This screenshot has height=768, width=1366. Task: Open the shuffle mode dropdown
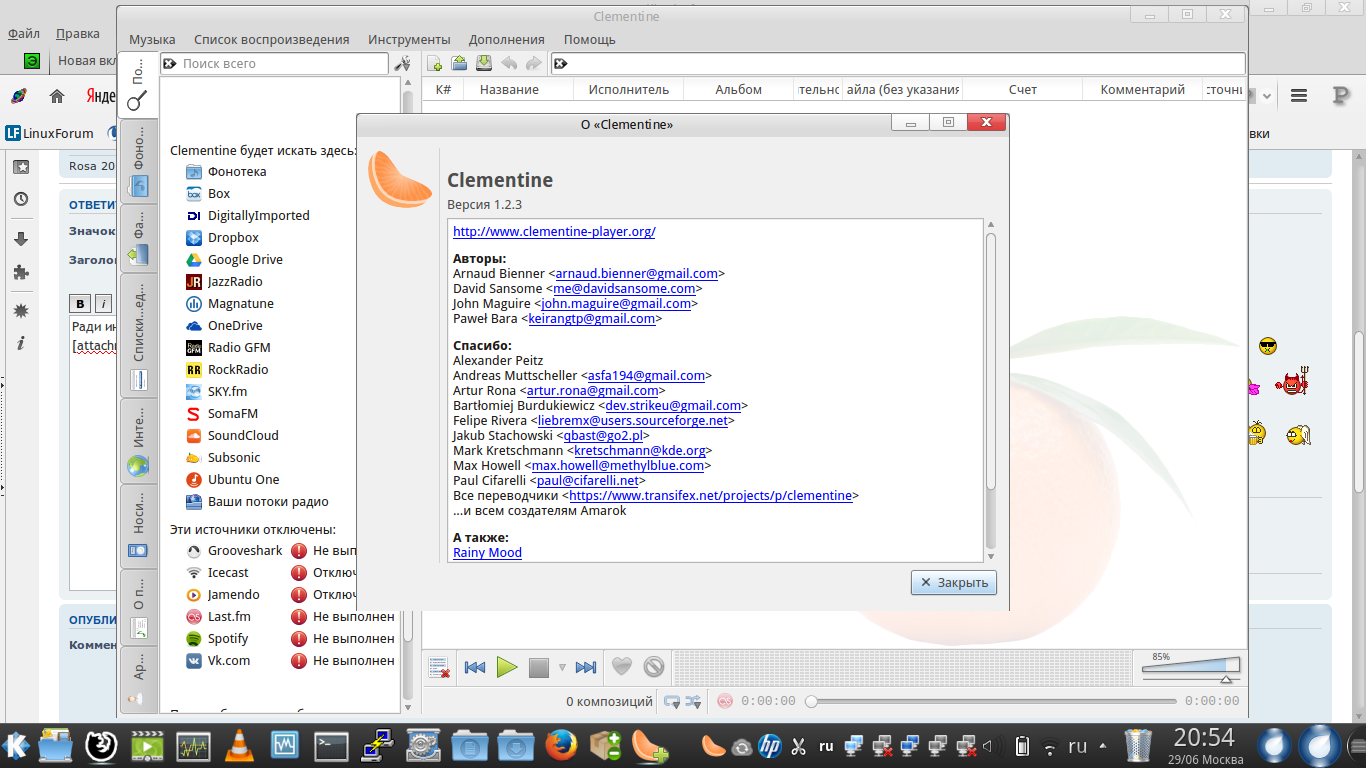pyautogui.click(x=695, y=702)
